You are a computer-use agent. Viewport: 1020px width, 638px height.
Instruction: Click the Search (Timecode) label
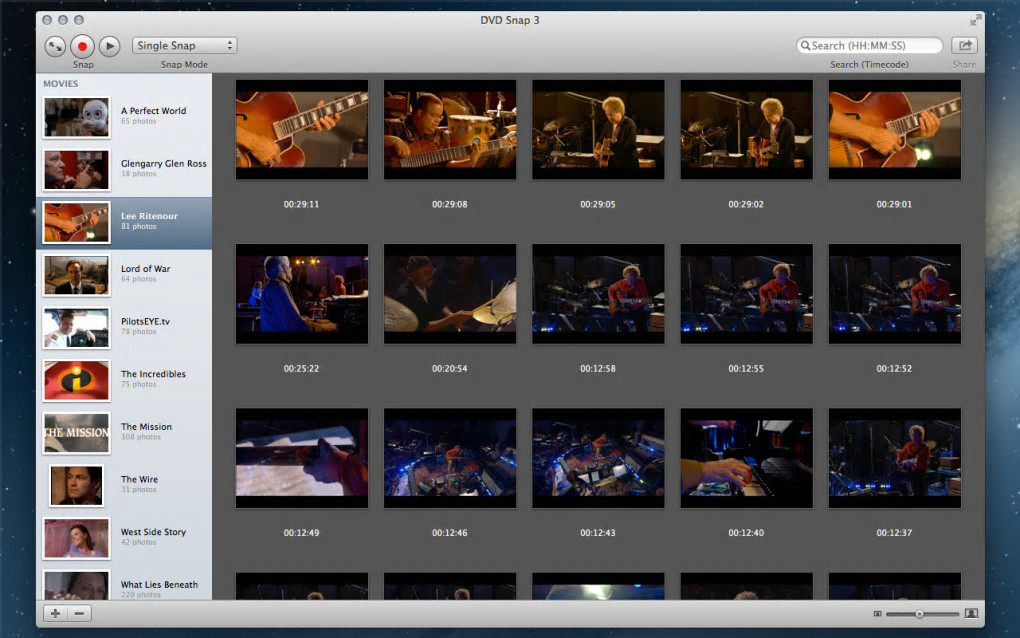coord(869,64)
